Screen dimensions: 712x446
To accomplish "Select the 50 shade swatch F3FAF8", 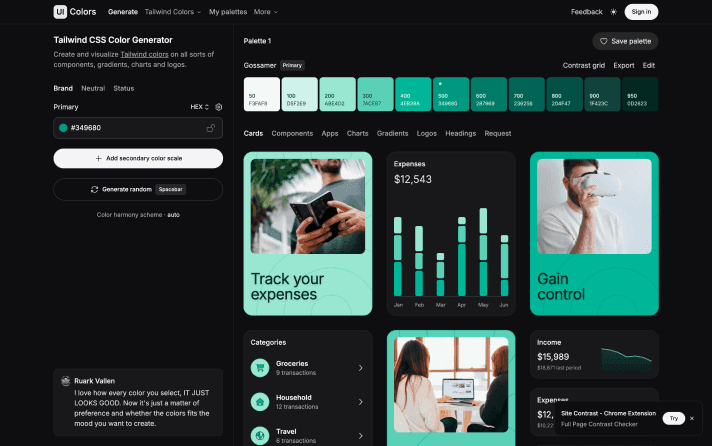I will 262,94.
